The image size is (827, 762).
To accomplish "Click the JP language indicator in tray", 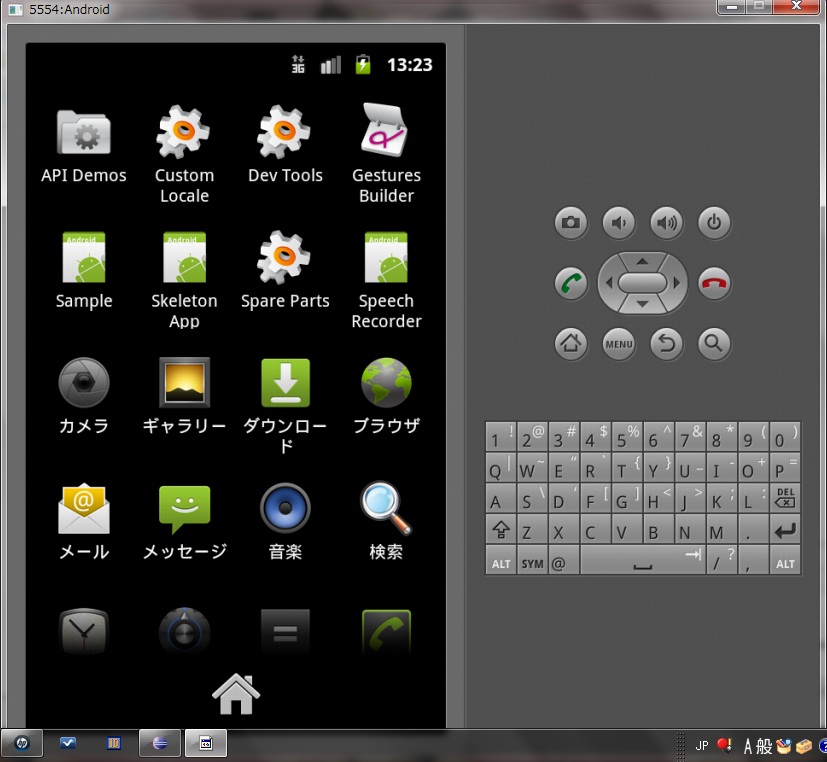I will pos(701,745).
